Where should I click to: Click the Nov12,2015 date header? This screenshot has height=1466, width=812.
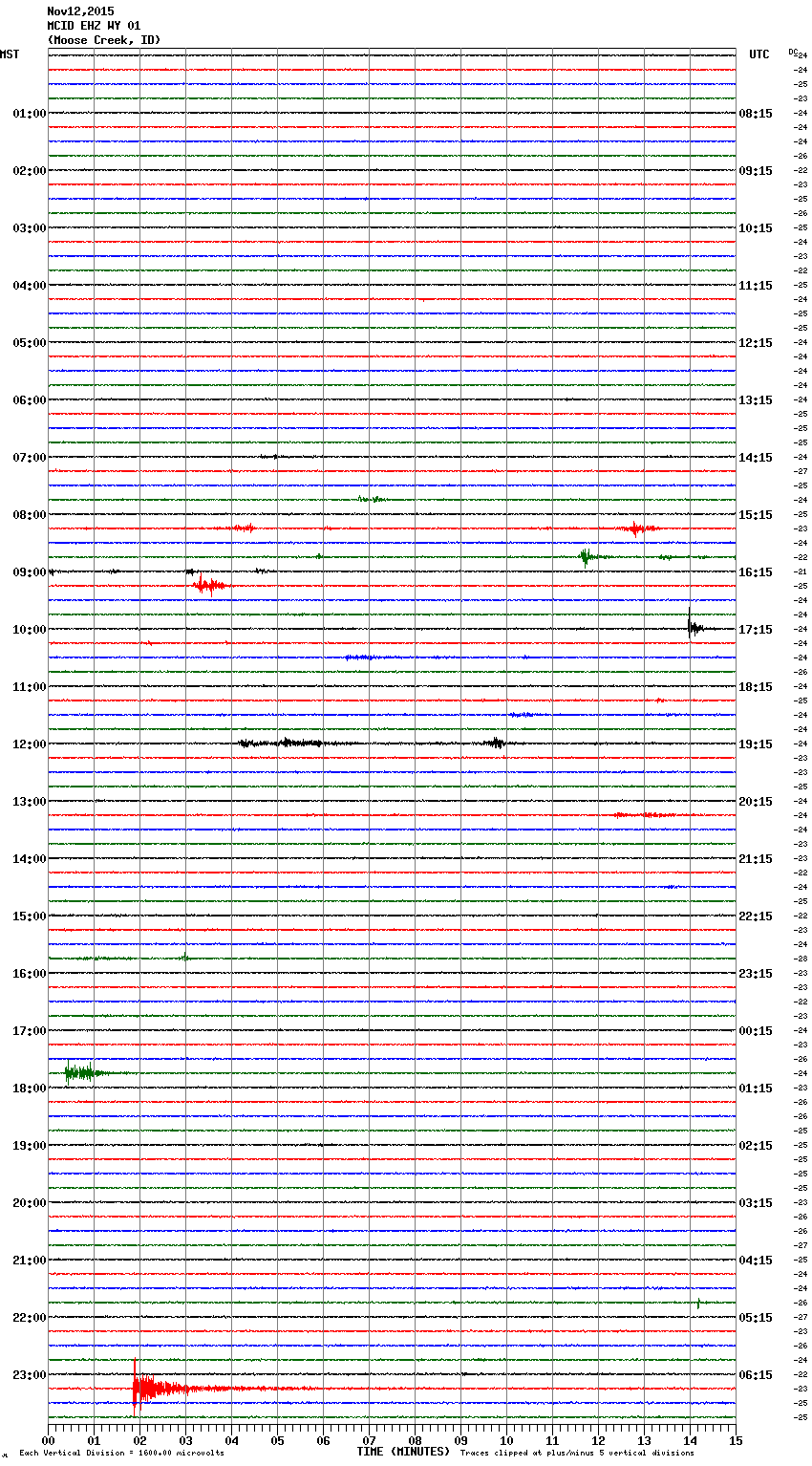[80, 11]
